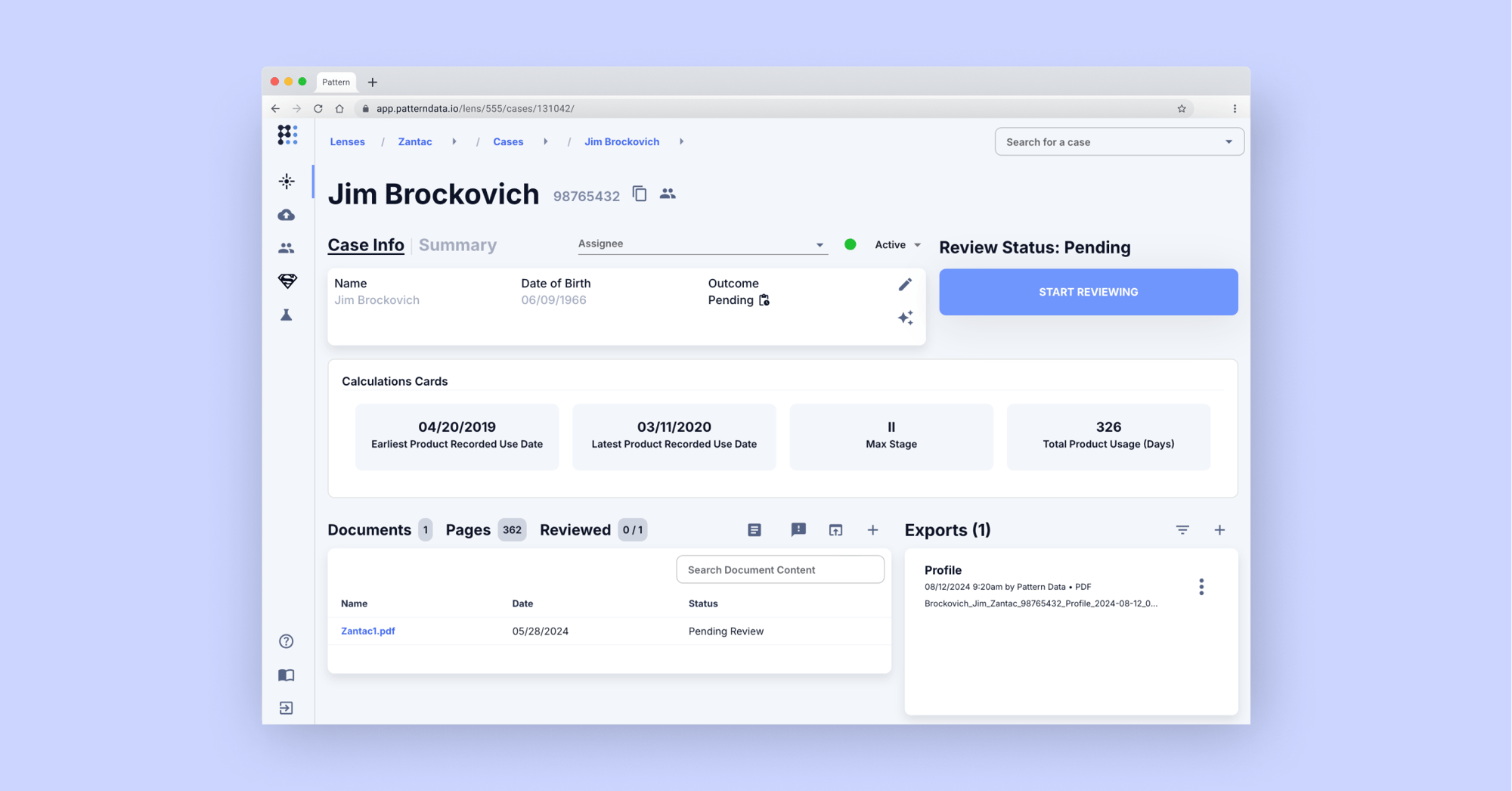Viewport: 1512px width, 791px height.
Task: Add a document with the plus icon
Action: tap(873, 530)
